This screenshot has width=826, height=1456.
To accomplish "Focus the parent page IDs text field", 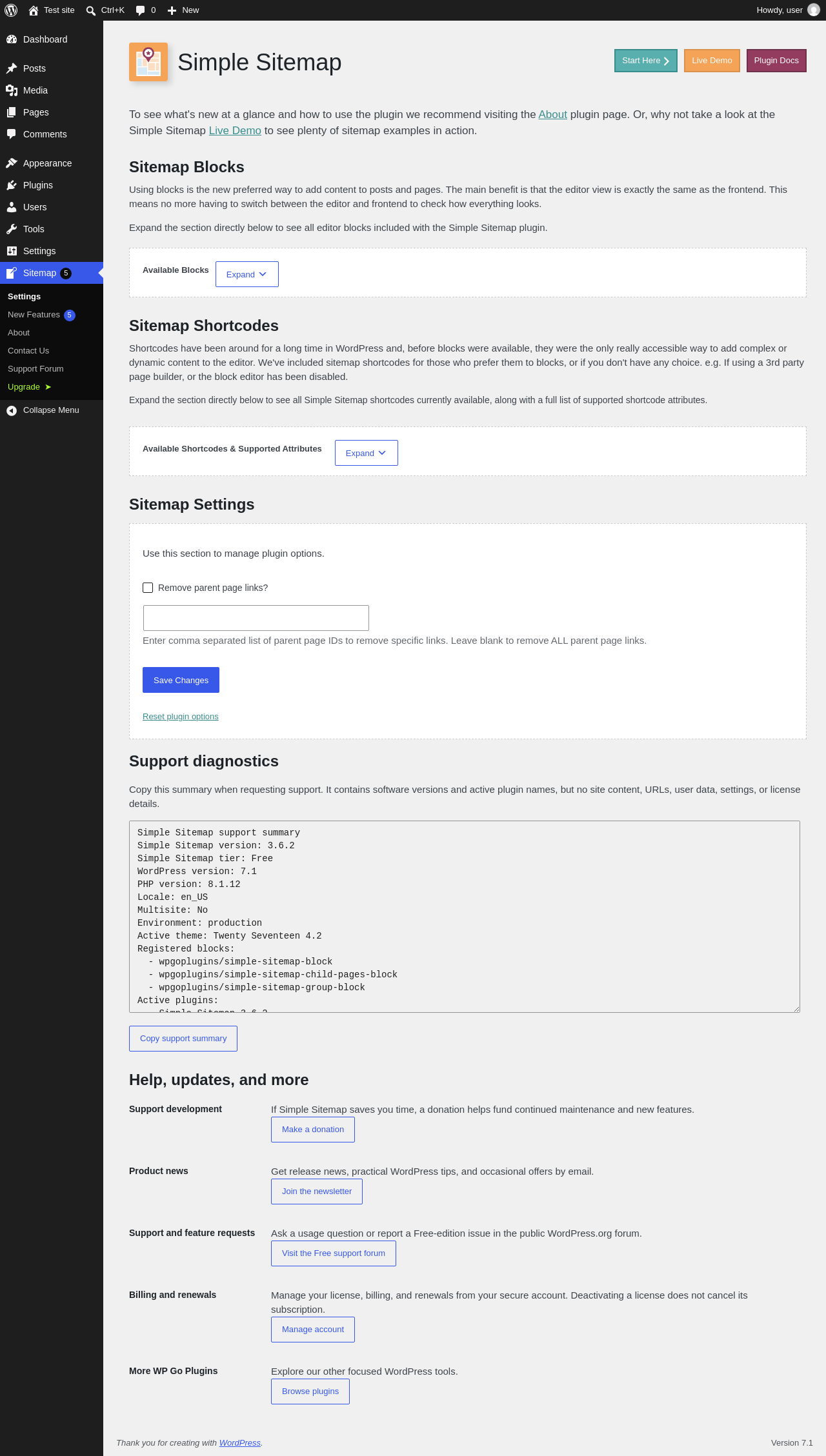I will [256, 618].
